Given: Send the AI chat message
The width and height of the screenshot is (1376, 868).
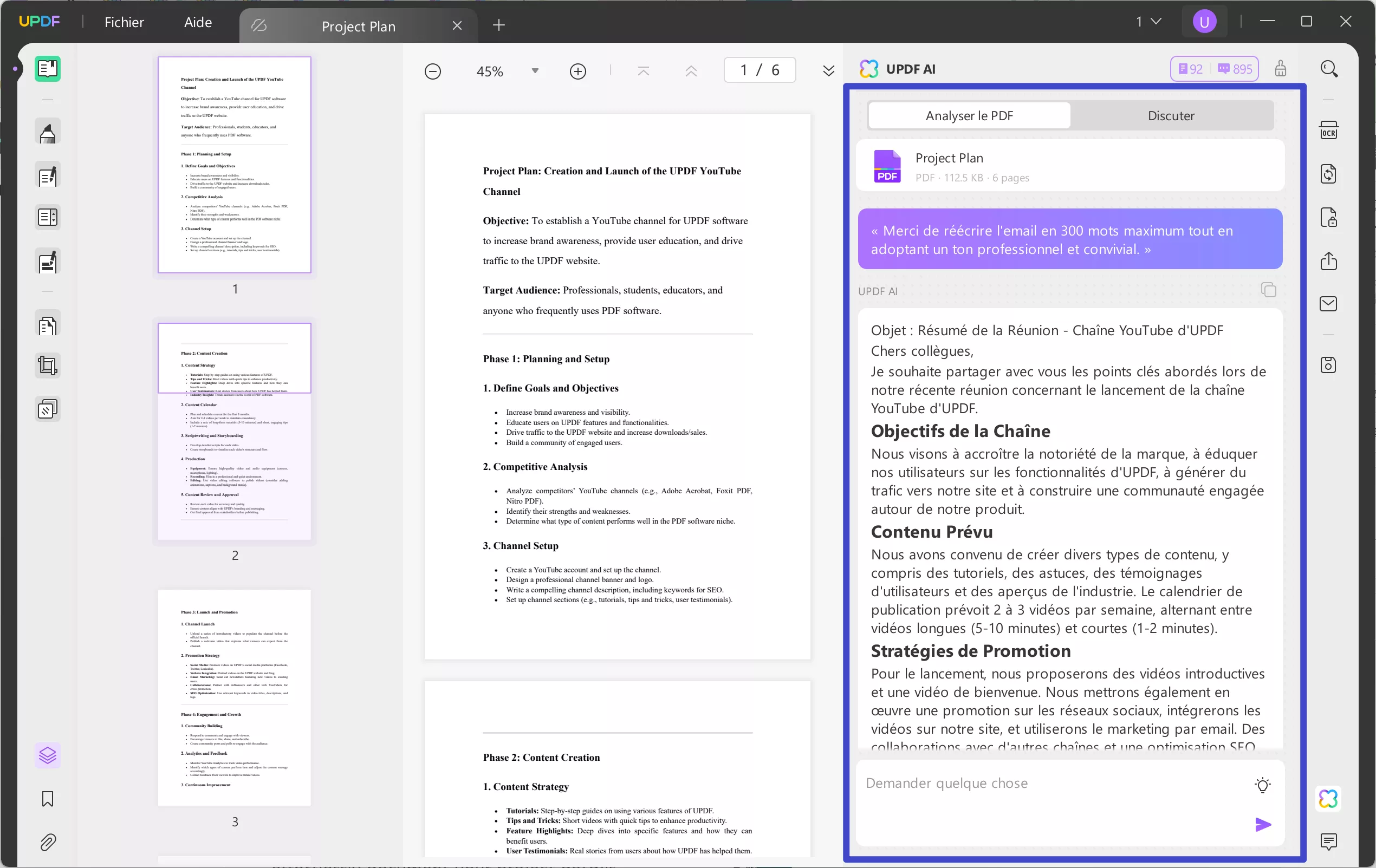Looking at the screenshot, I should (x=1263, y=825).
